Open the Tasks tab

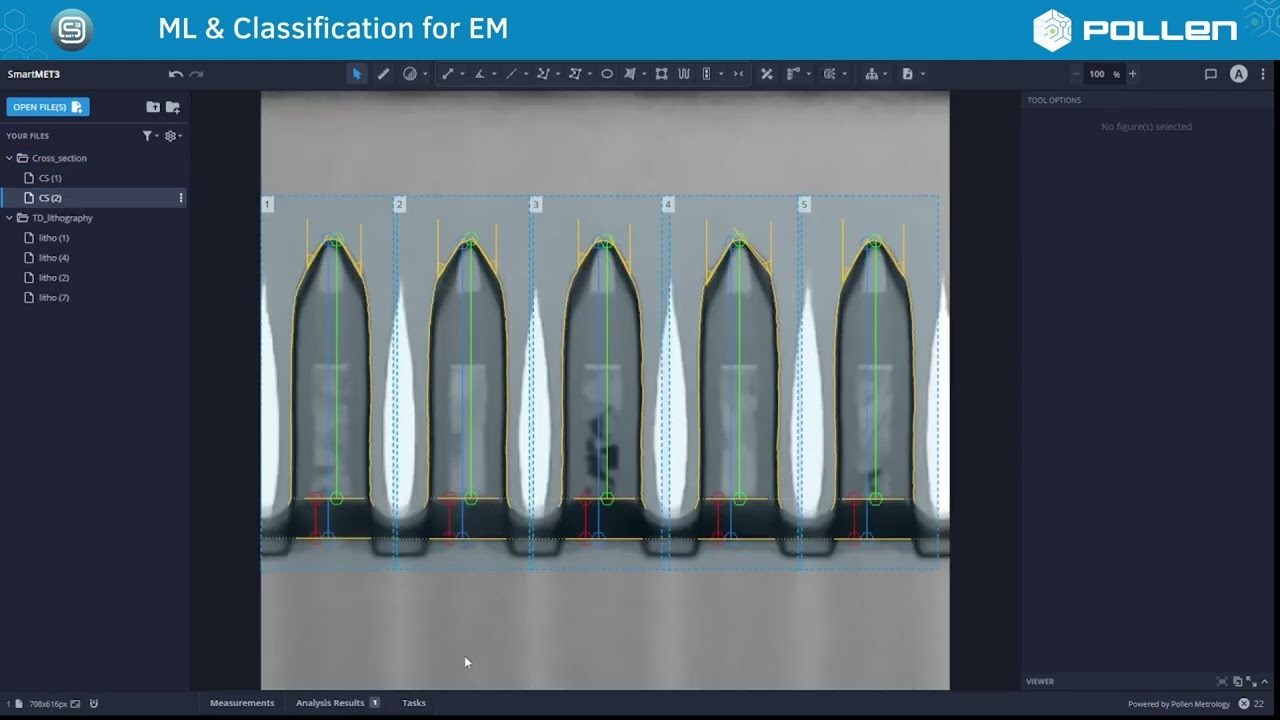point(414,703)
